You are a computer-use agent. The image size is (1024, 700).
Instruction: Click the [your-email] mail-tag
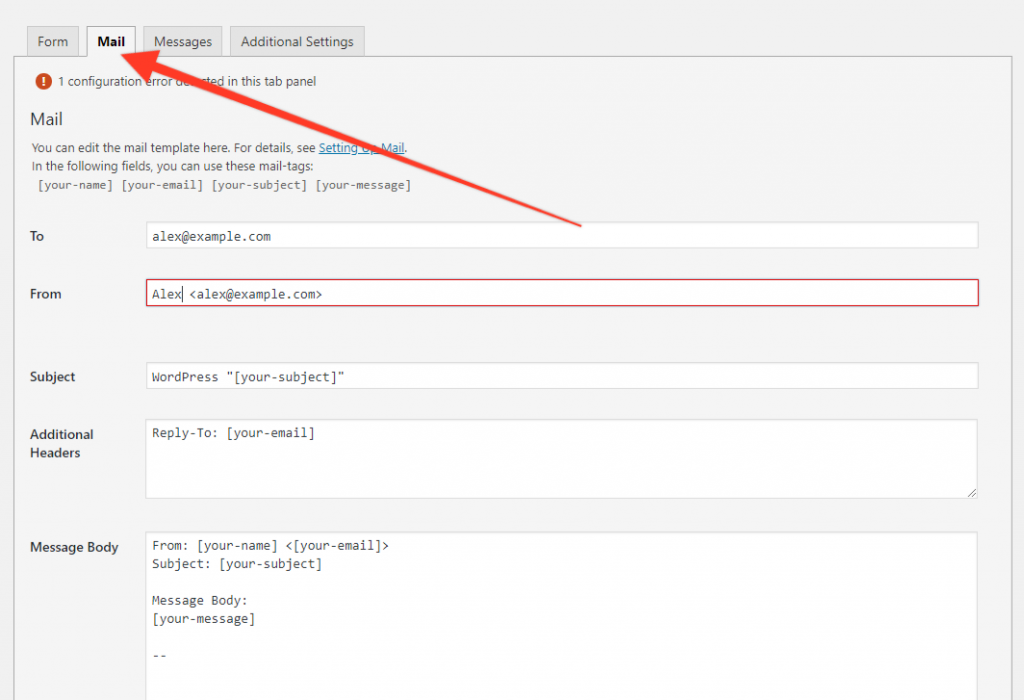pos(162,185)
